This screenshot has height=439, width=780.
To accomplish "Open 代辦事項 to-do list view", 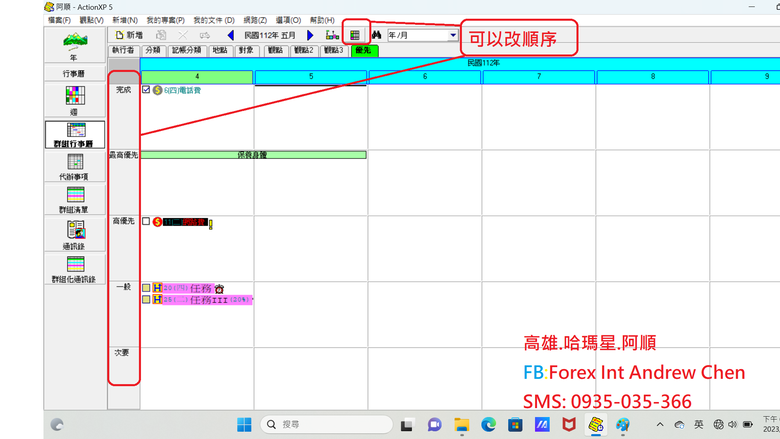I will pos(75,167).
